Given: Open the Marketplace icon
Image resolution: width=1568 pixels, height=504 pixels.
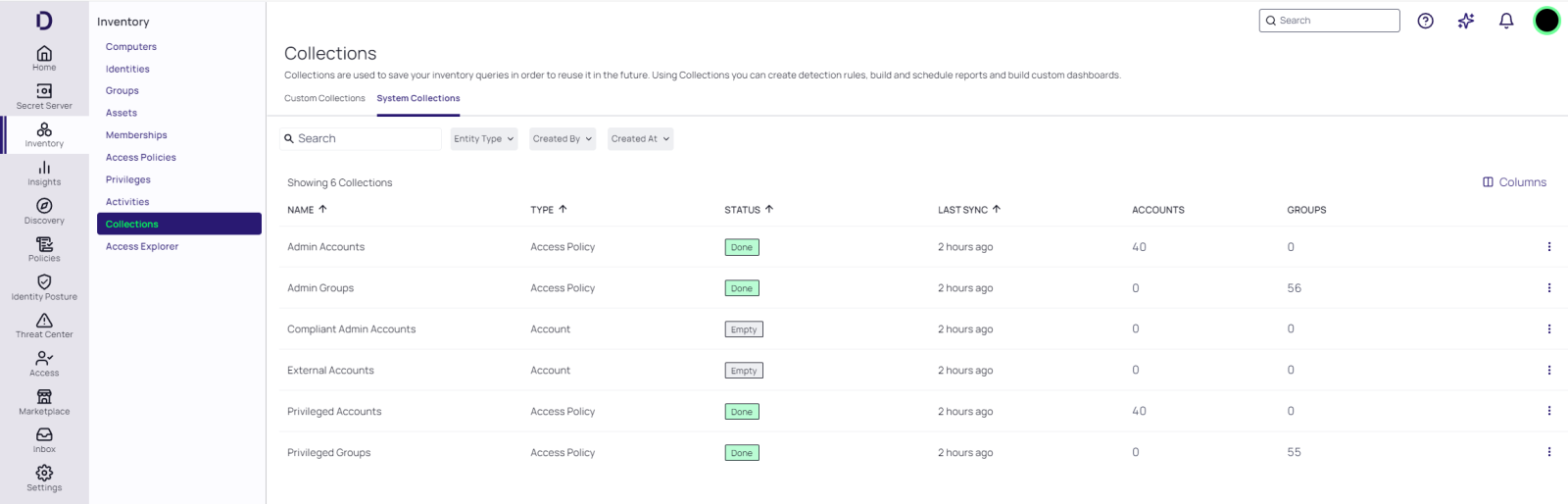Looking at the screenshot, I should (x=44, y=401).
